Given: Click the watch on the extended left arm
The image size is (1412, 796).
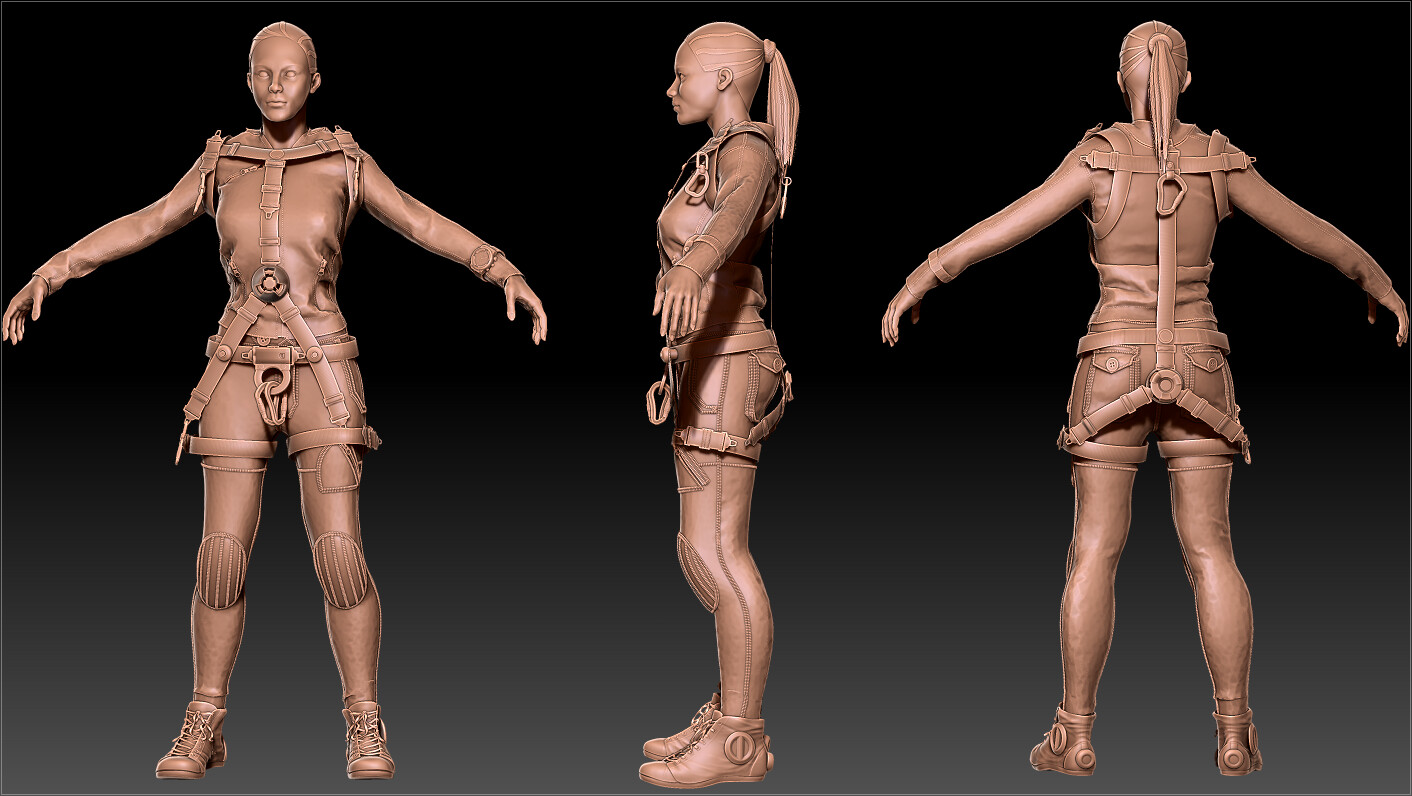Looking at the screenshot, I should tap(482, 258).
